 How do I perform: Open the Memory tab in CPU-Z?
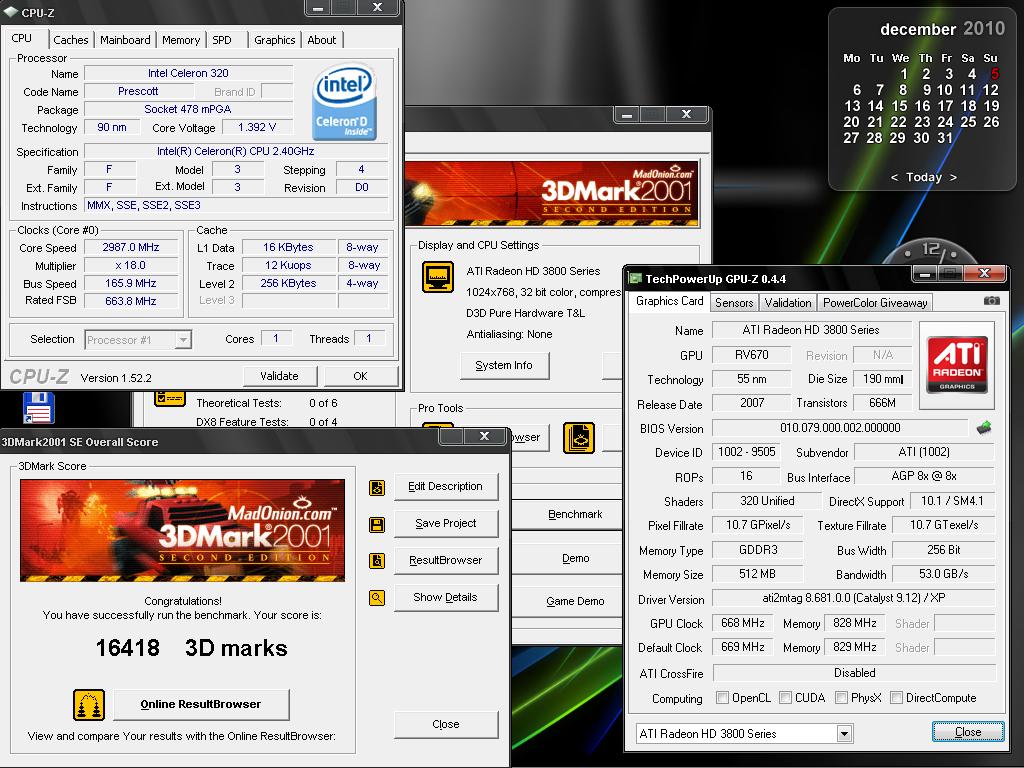[x=181, y=40]
